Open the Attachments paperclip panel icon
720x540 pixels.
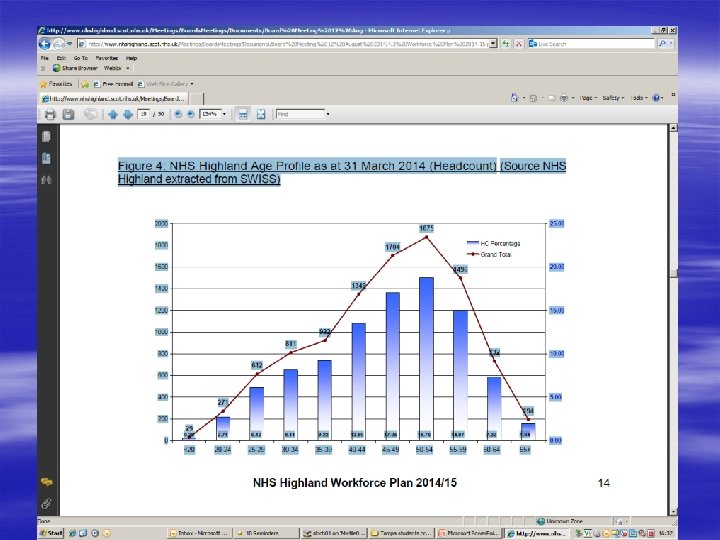pos(46,504)
